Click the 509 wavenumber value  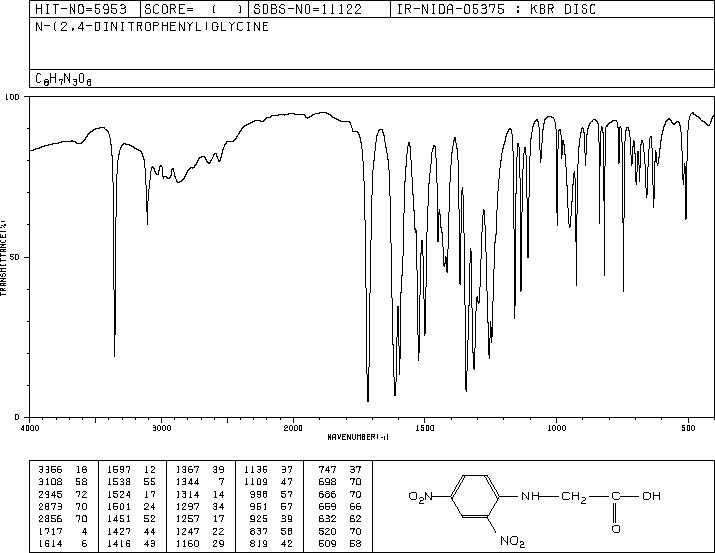[327, 544]
